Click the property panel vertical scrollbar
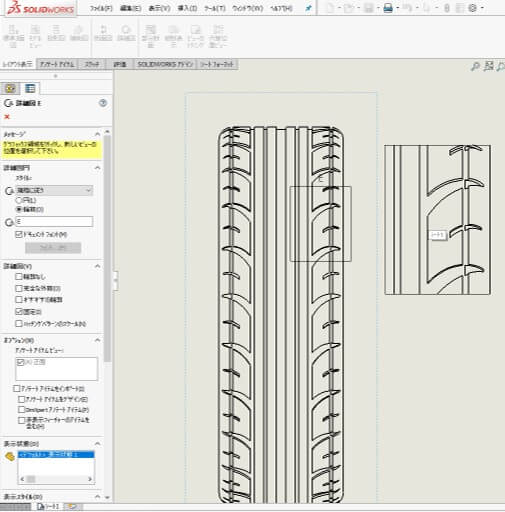The width and height of the screenshot is (505, 512). click(107, 248)
